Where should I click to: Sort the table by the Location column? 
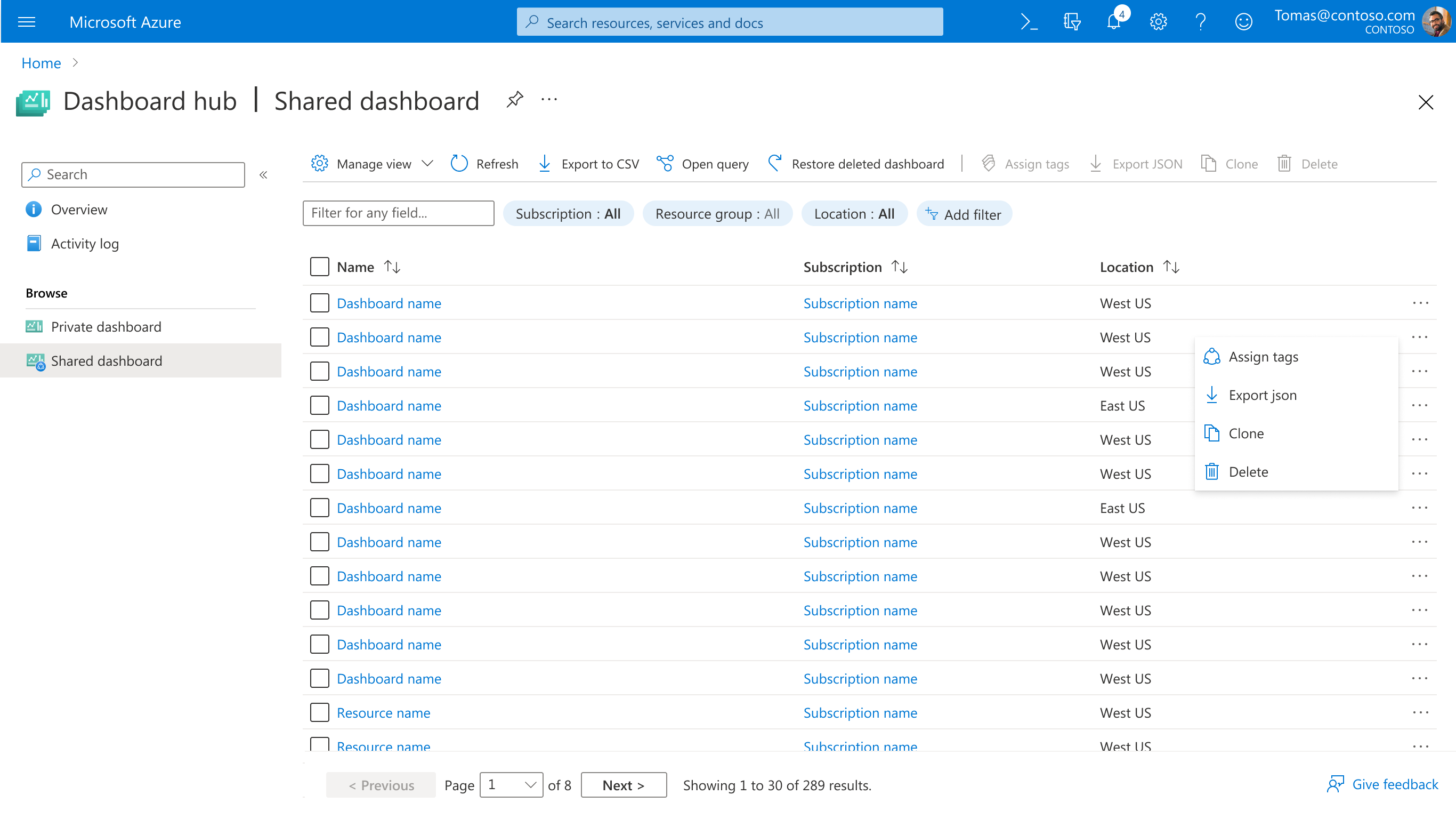1172,267
